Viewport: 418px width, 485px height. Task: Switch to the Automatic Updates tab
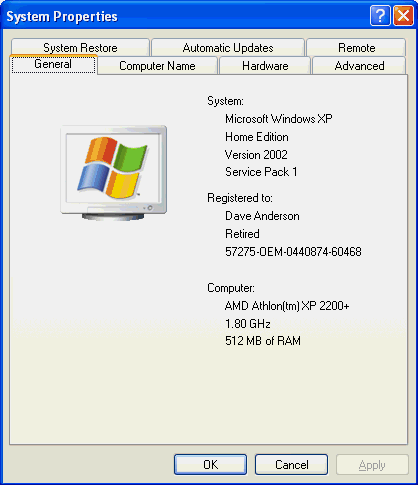(228, 47)
